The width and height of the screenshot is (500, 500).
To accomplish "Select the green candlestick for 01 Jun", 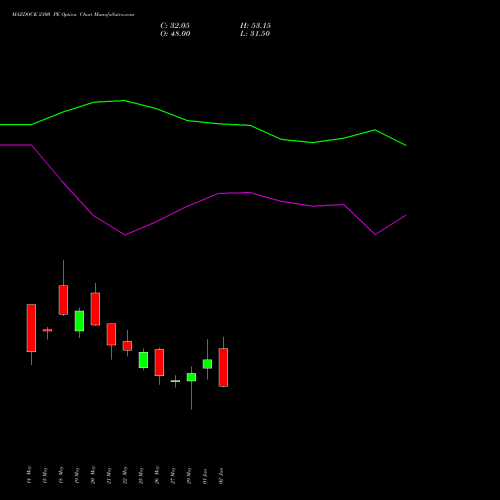I will tap(207, 364).
